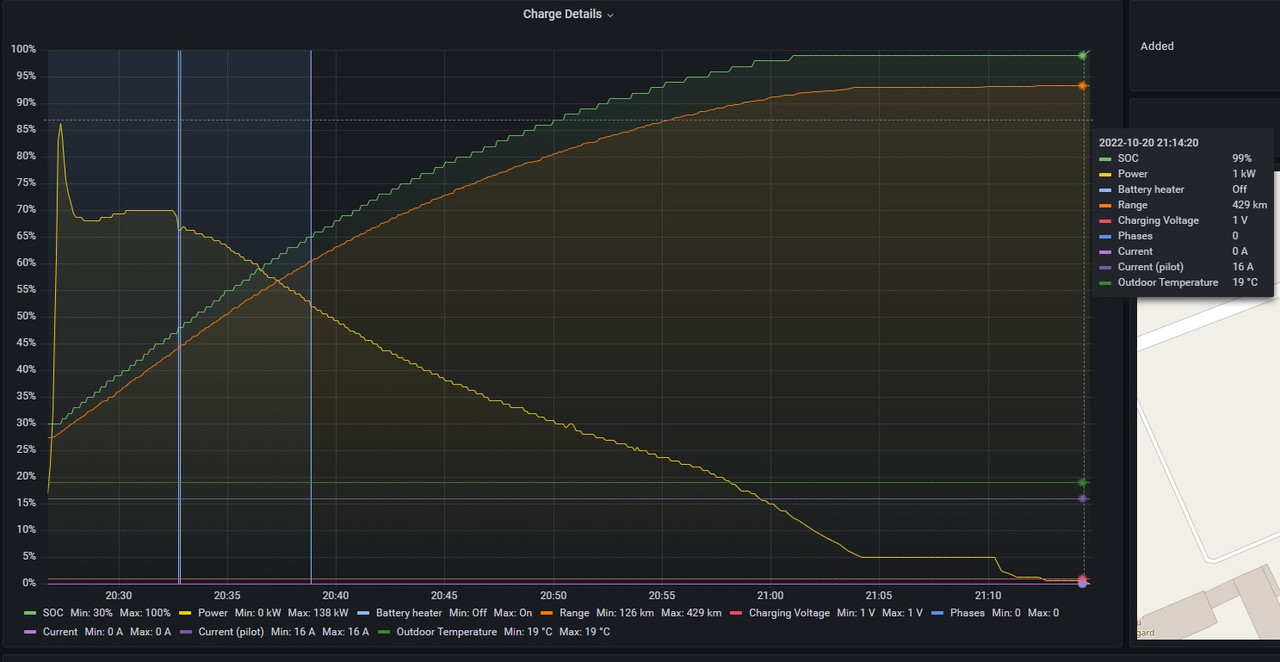Click the 100% y-axis label
1280x662 pixels.
pos(24,49)
